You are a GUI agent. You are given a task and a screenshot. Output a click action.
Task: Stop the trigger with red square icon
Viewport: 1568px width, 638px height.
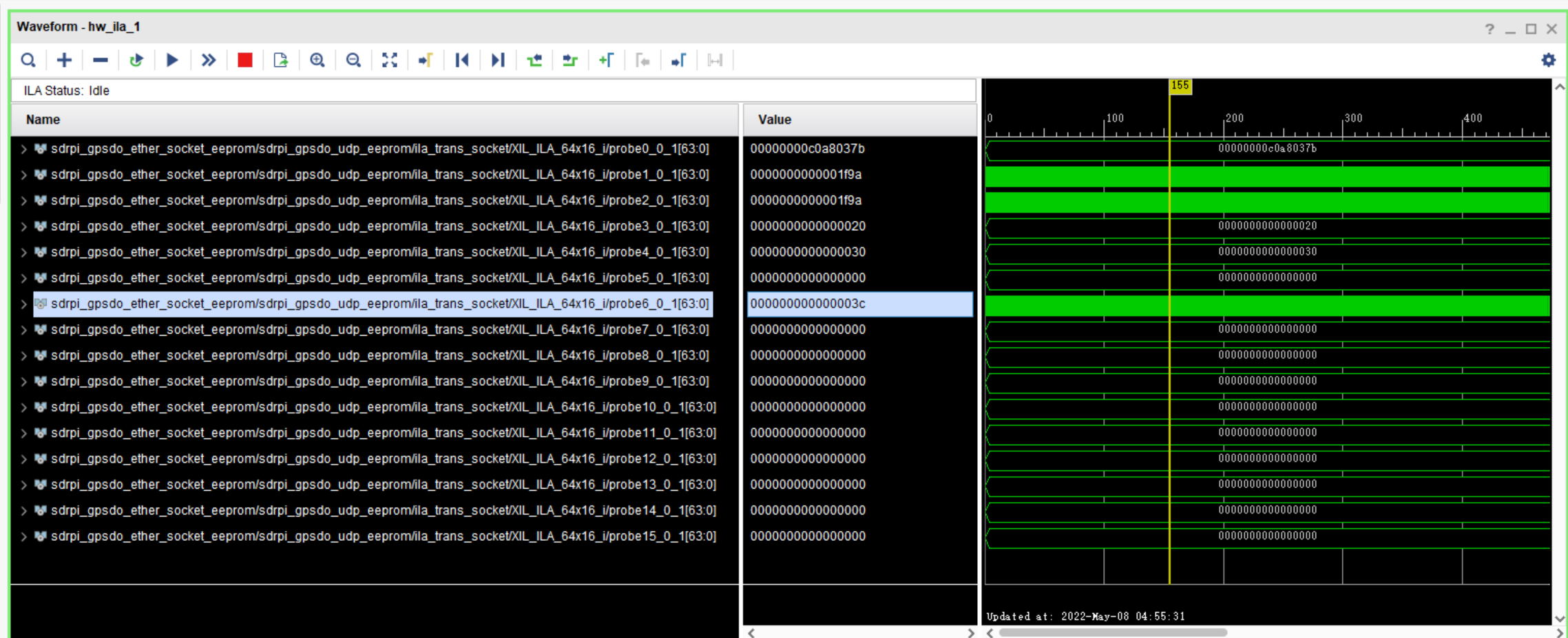pos(246,60)
